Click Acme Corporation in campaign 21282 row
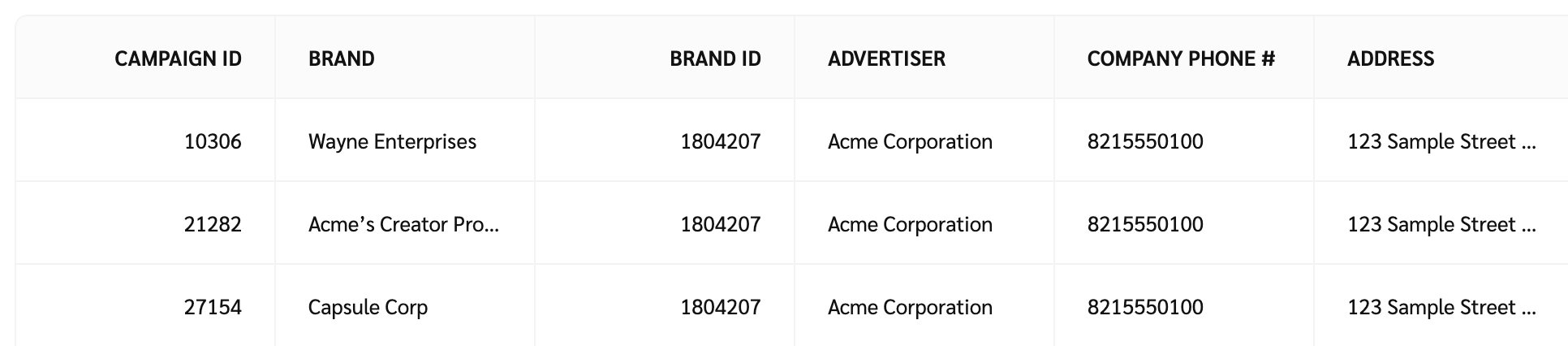The height and width of the screenshot is (346, 1568). coord(910,224)
